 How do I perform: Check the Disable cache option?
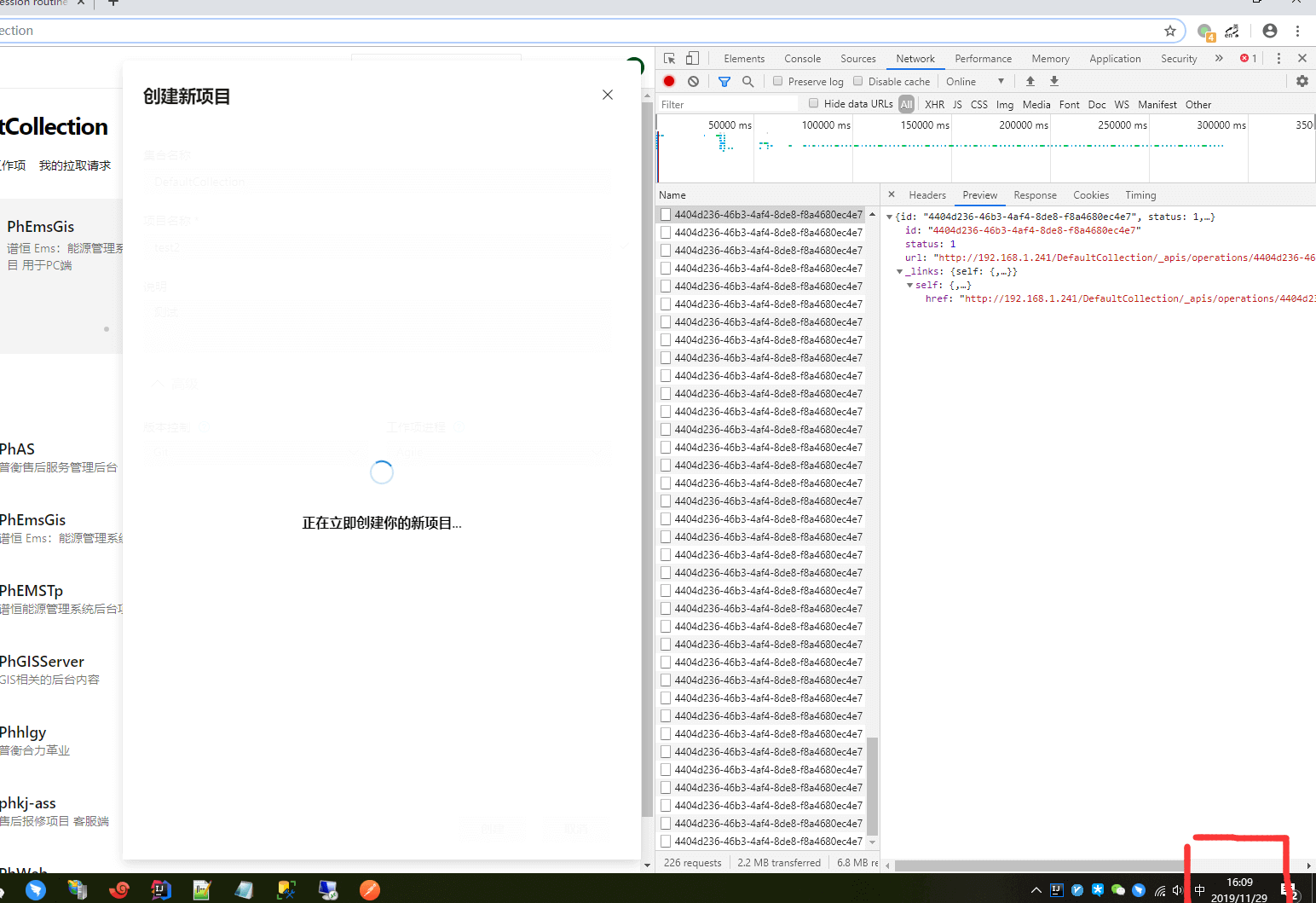pos(858,81)
